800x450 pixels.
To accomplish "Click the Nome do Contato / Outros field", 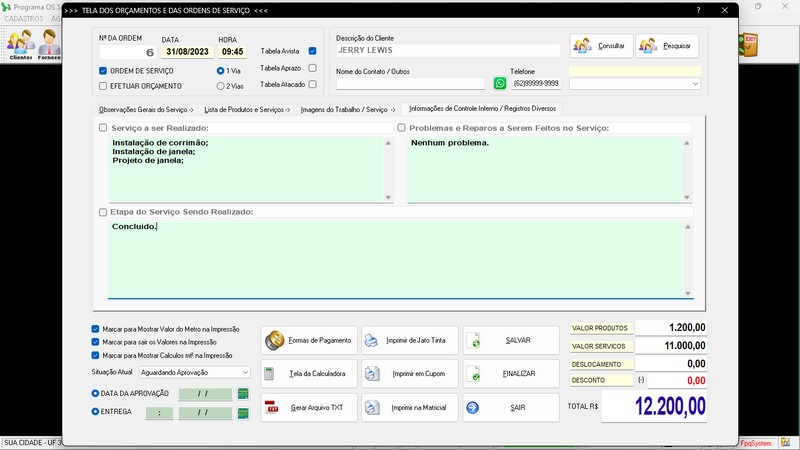I will point(410,84).
